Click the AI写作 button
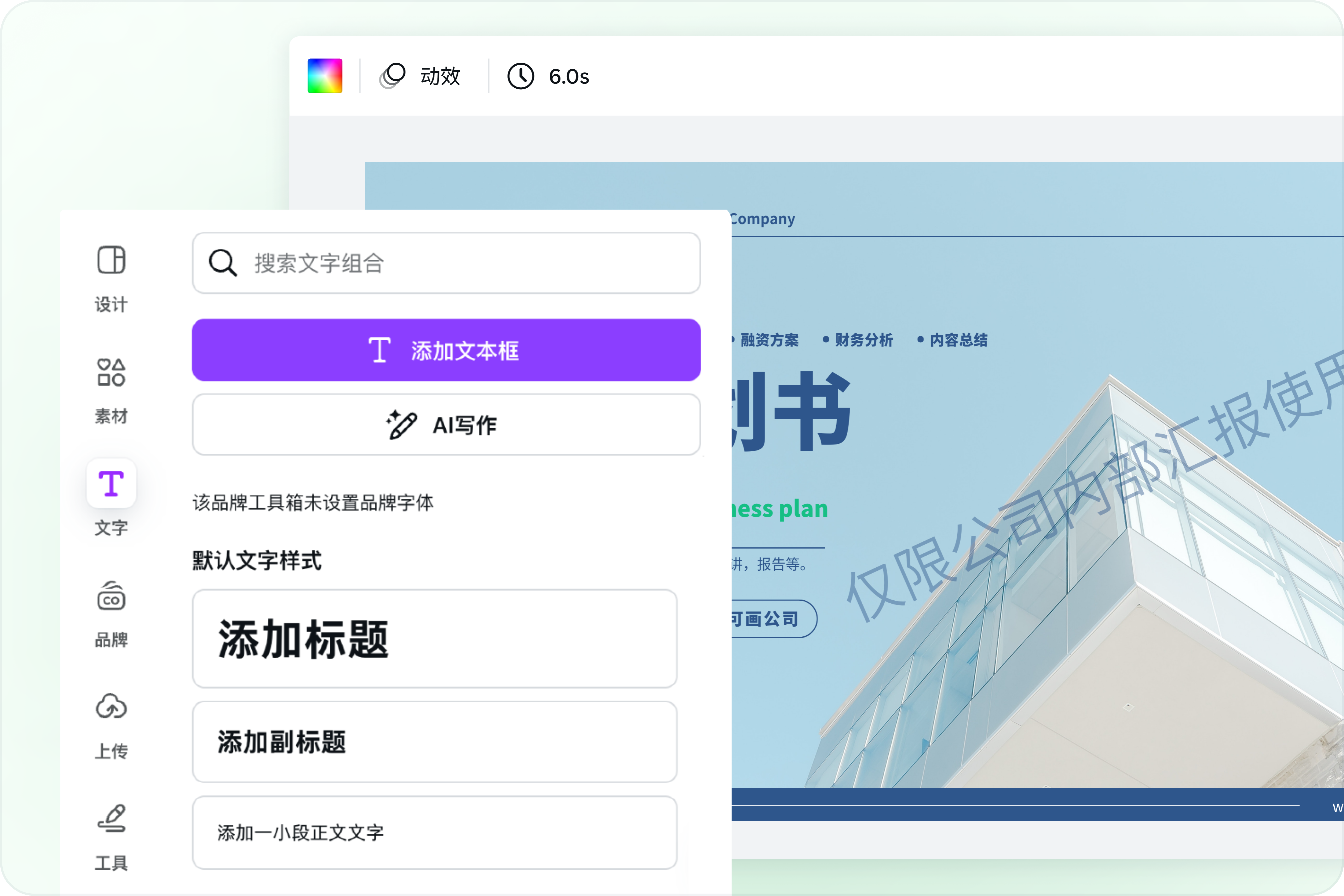The height and width of the screenshot is (896, 1344). [446, 425]
